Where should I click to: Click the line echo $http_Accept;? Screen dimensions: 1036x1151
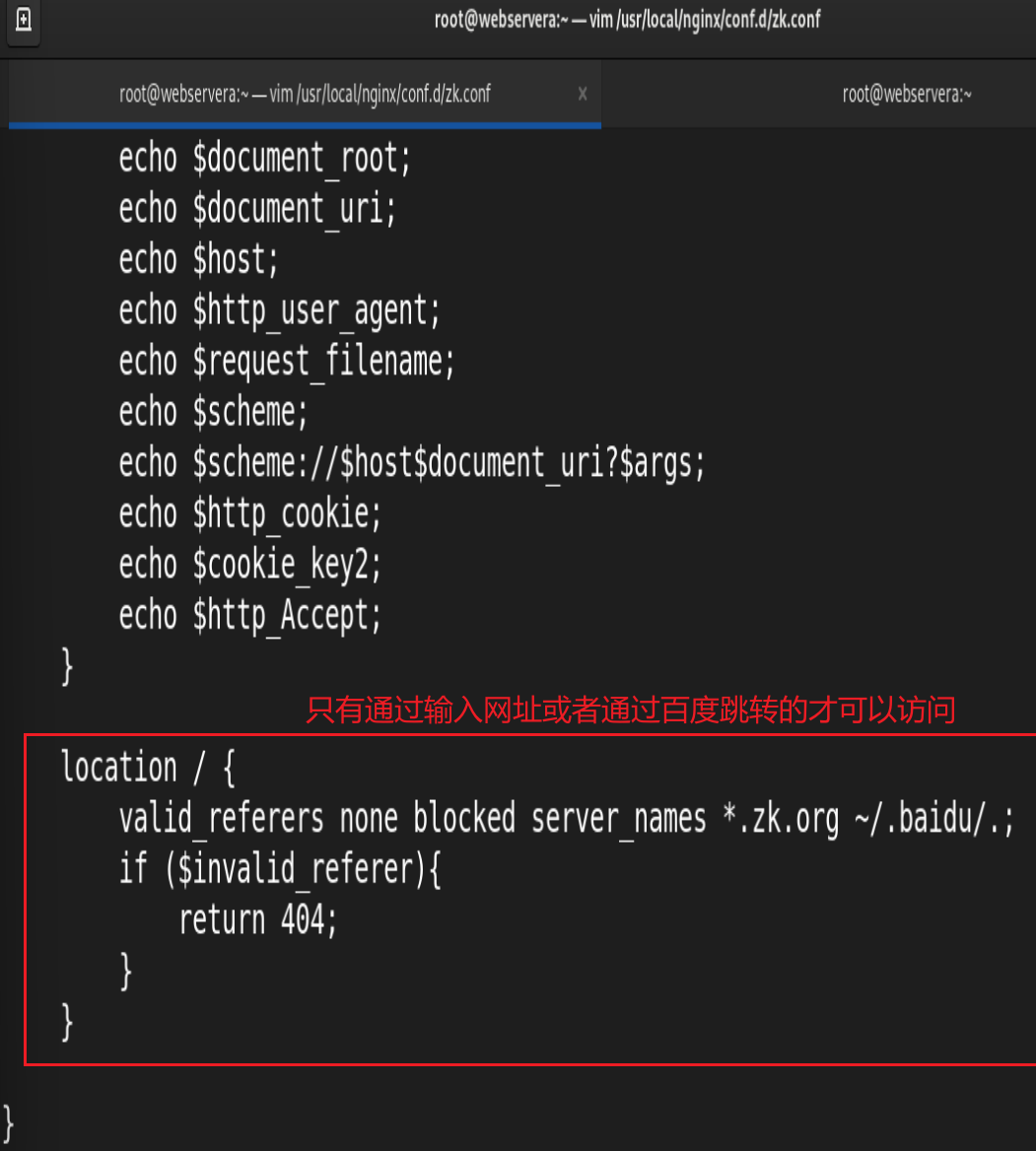[x=249, y=616]
